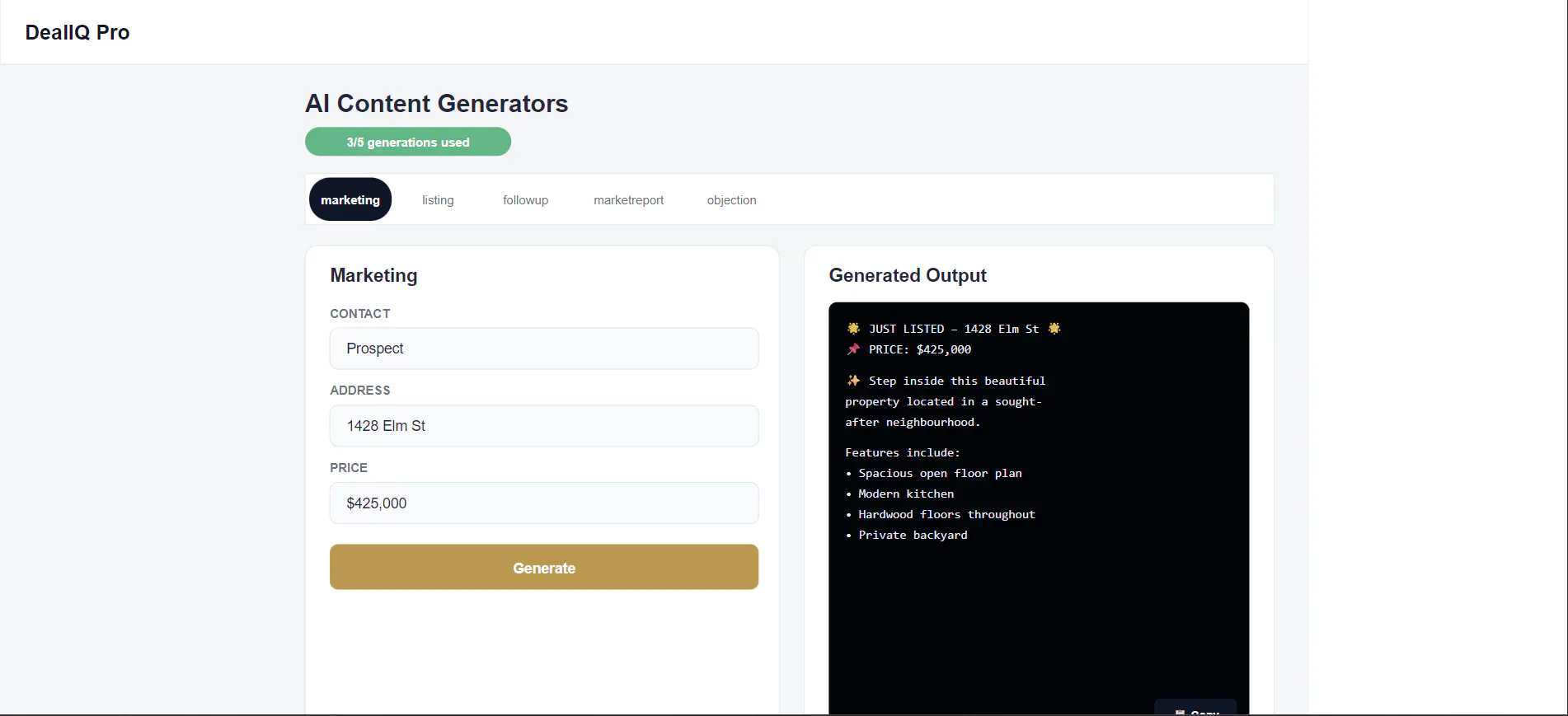1568x716 pixels.
Task: Click the 'Hardwood floors throughout' bullet
Action: click(946, 514)
